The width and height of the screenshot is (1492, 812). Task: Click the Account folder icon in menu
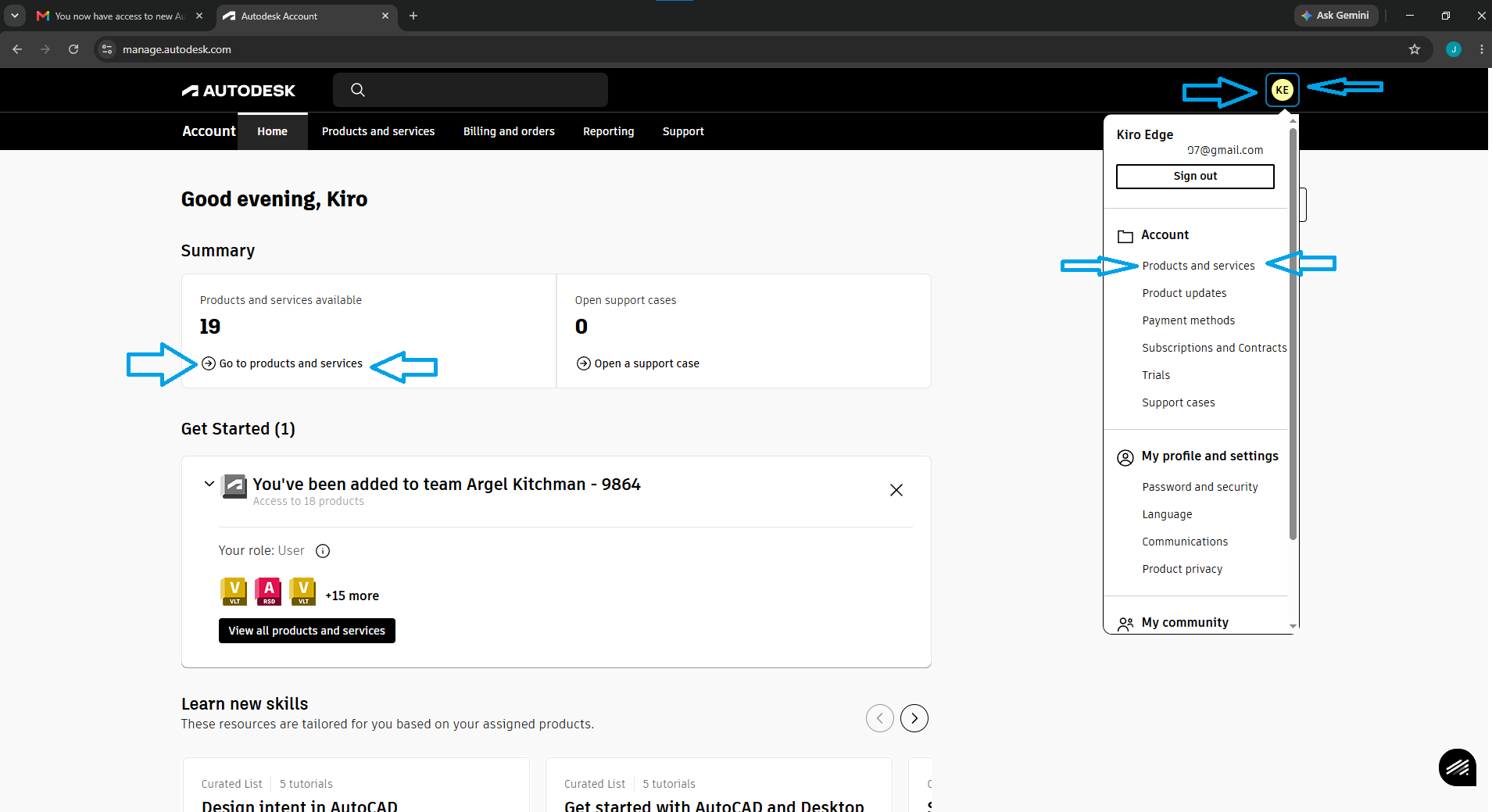(x=1125, y=236)
